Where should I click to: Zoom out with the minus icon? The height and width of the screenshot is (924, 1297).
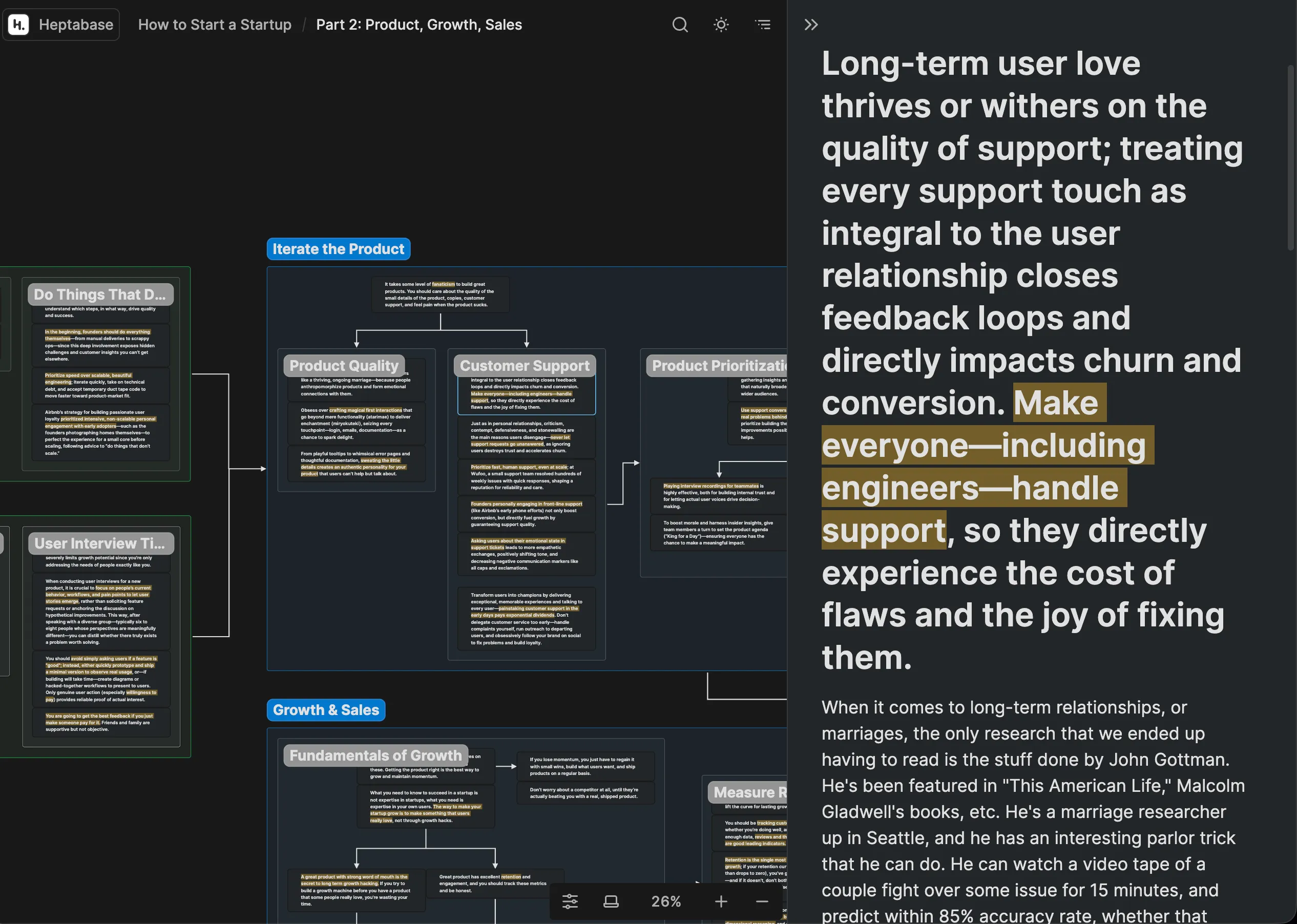762,901
